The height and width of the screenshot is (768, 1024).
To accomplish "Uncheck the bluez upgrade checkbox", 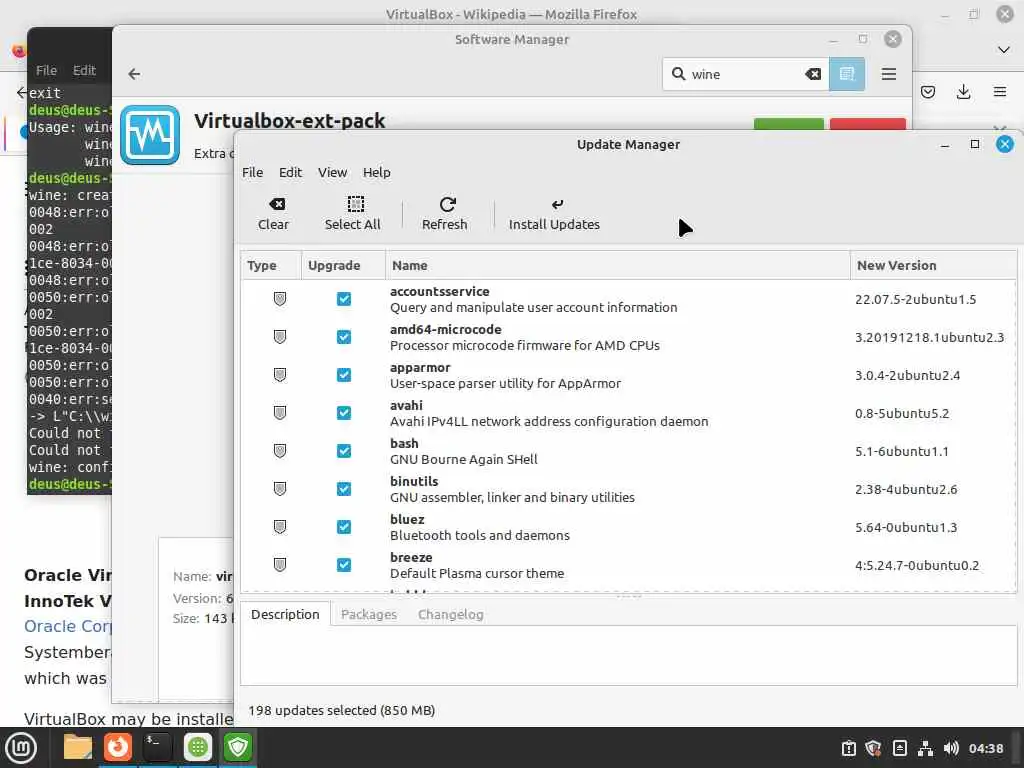I will coord(344,527).
